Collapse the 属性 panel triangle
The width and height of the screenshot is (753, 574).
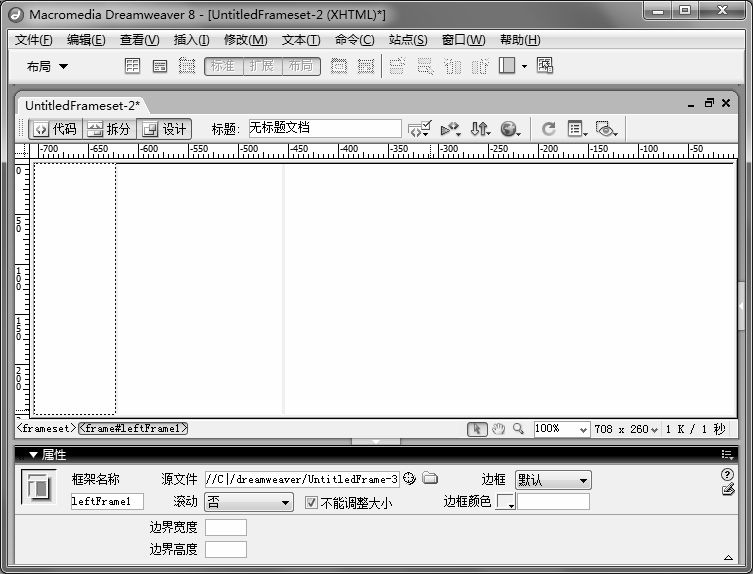tap(33, 454)
